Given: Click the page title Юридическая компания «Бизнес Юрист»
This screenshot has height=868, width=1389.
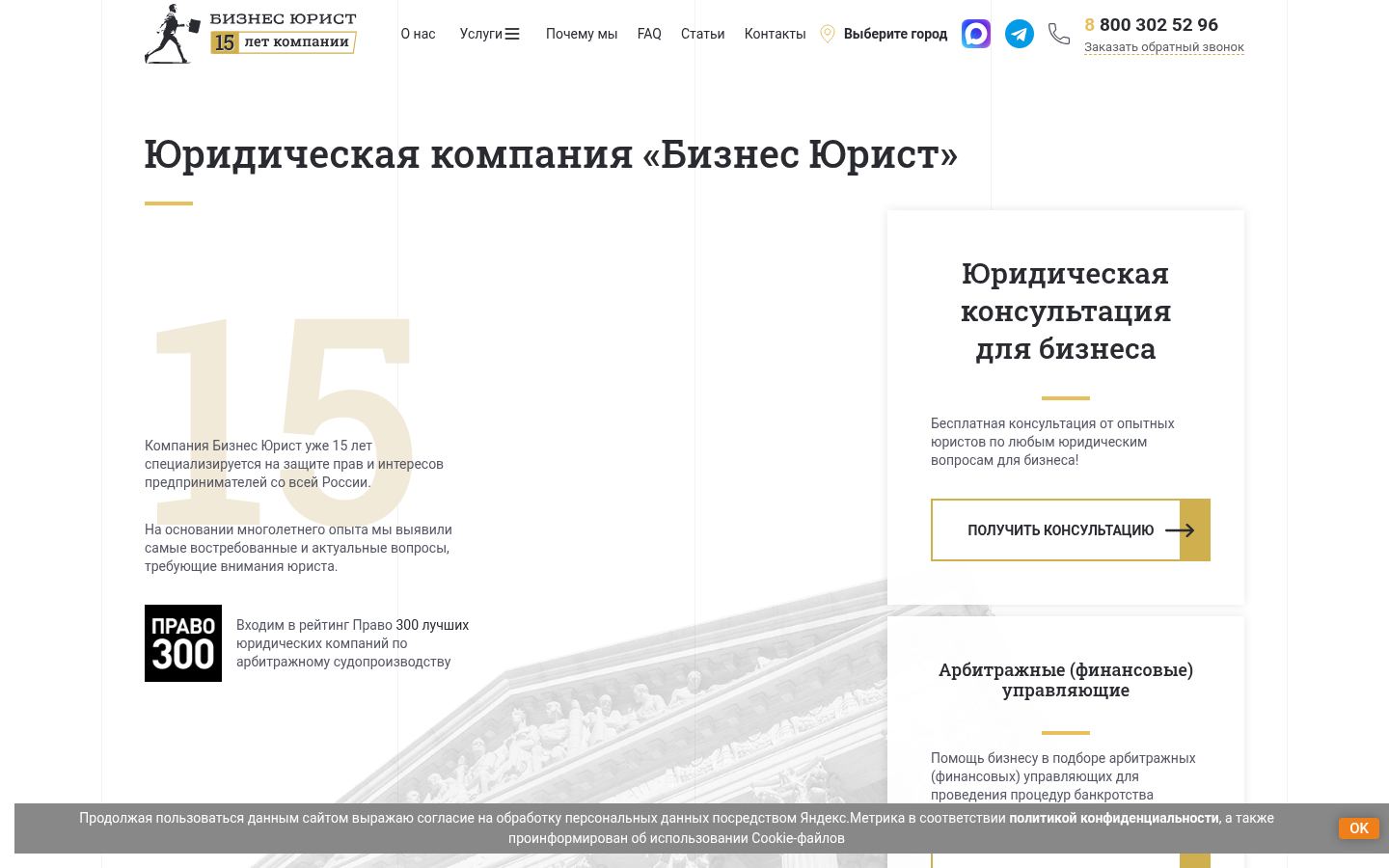Looking at the screenshot, I should point(551,154).
